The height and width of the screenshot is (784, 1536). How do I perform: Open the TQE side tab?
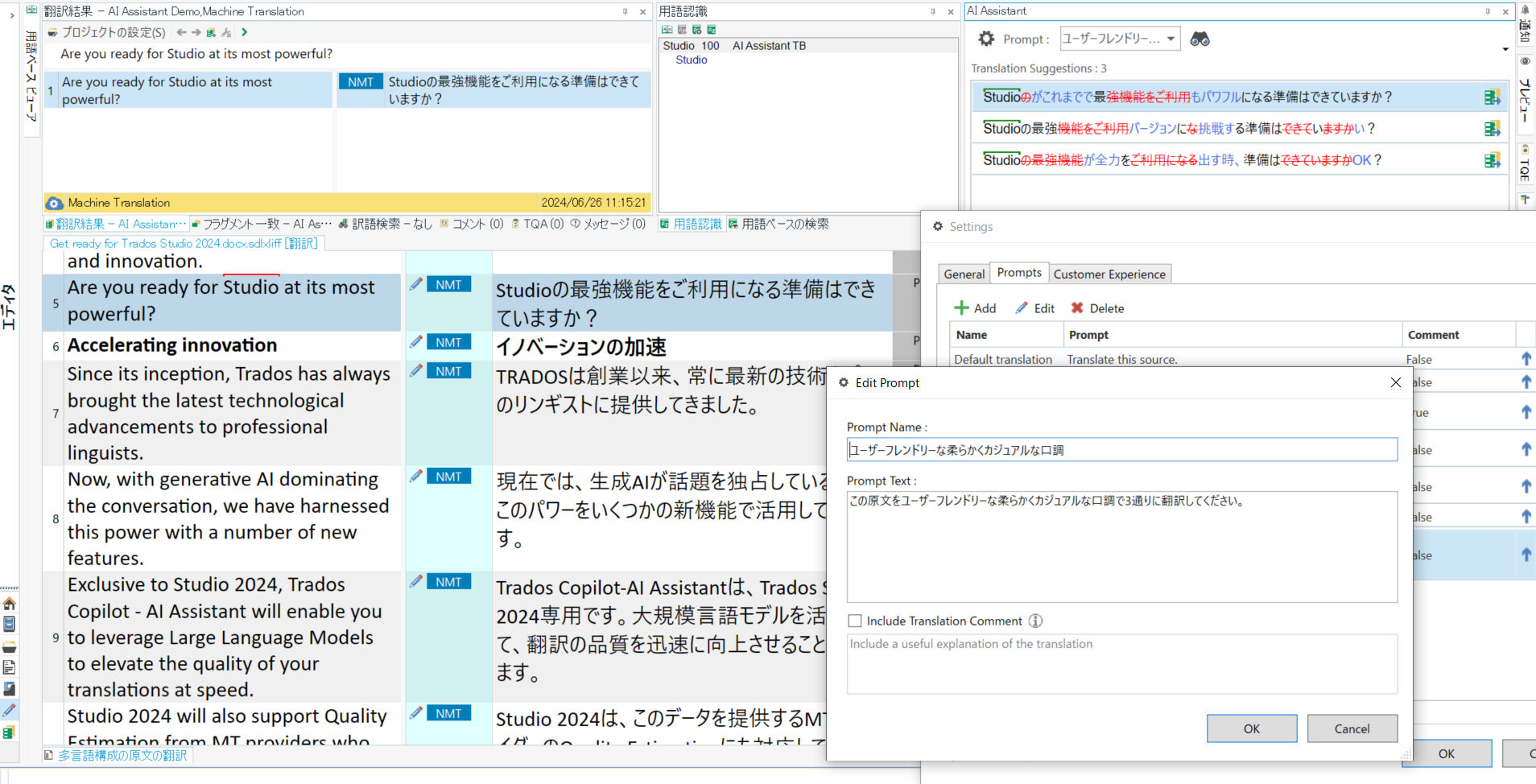(x=1525, y=165)
